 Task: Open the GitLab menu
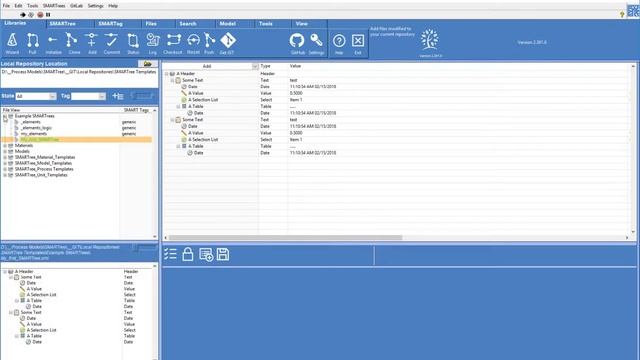coord(76,6)
